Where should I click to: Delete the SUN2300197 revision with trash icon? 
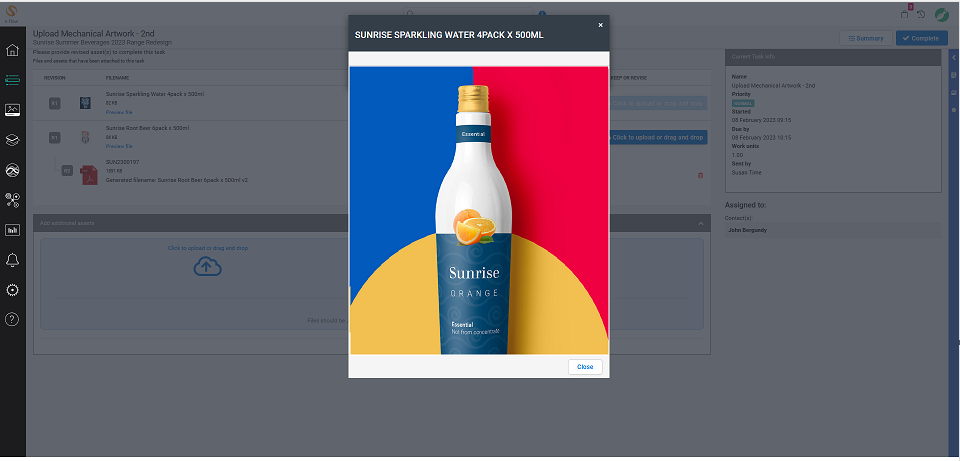tap(700, 175)
